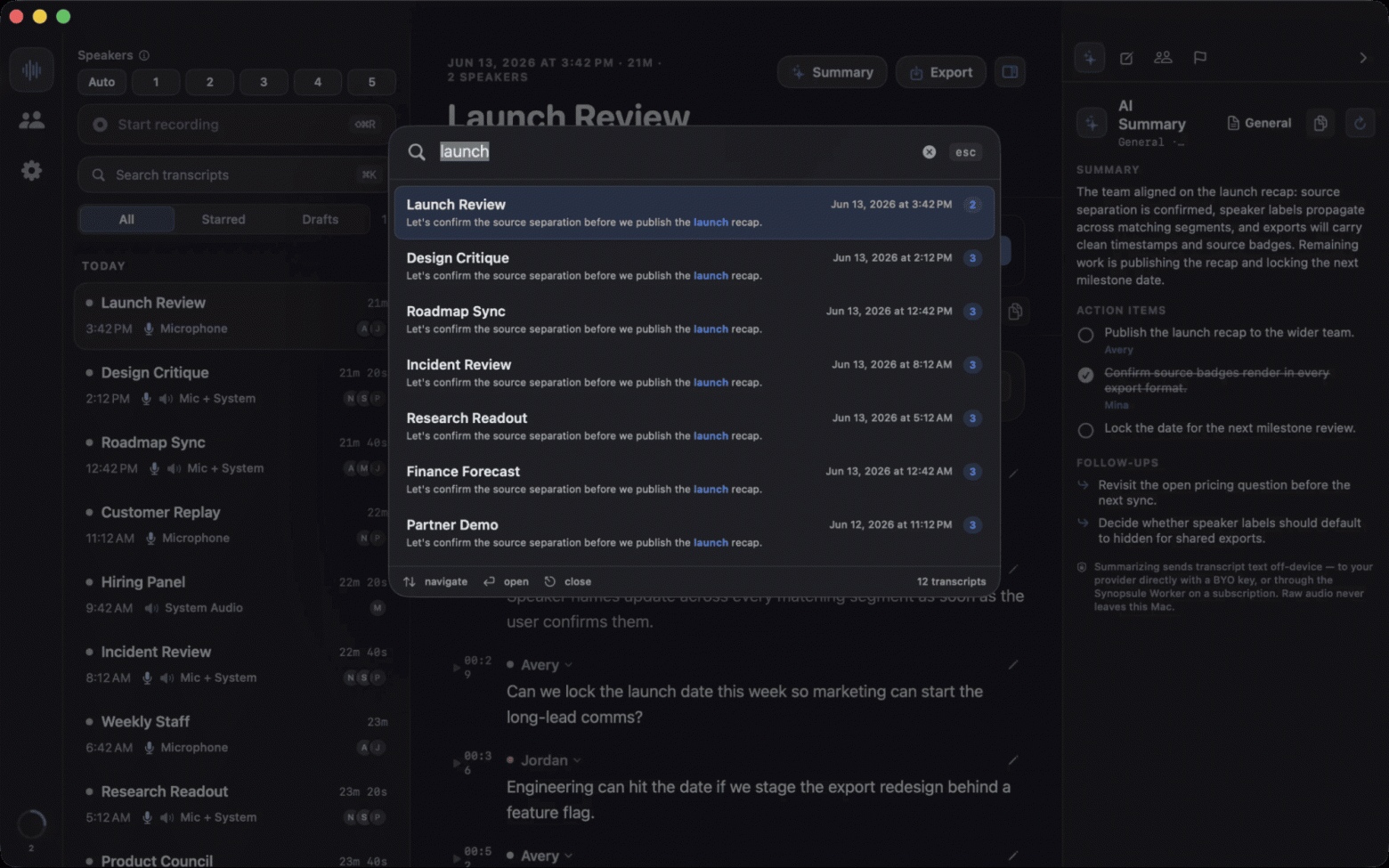Copy the AI summary to clipboard

point(1320,124)
